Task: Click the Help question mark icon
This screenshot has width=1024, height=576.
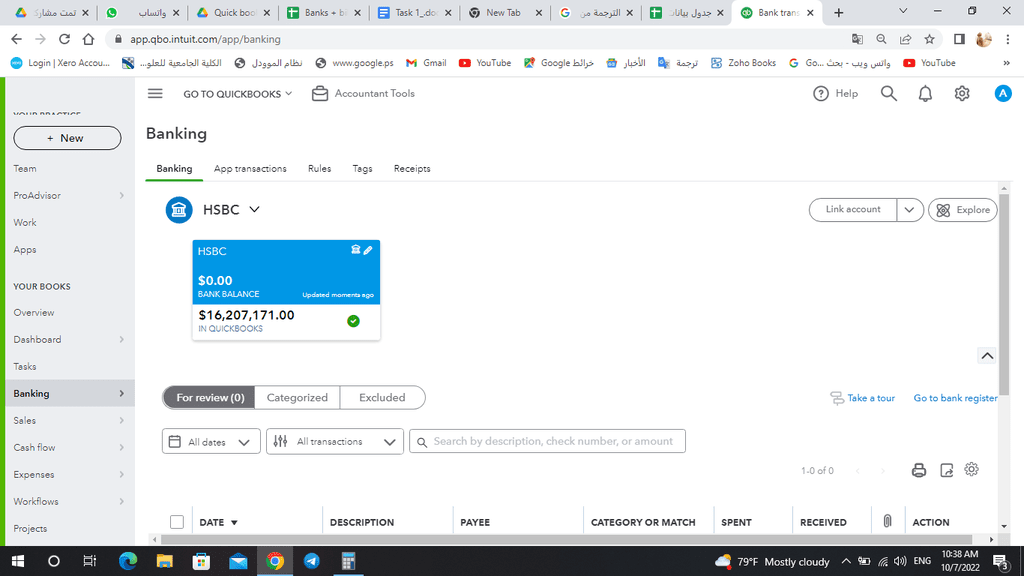Action: [x=820, y=94]
